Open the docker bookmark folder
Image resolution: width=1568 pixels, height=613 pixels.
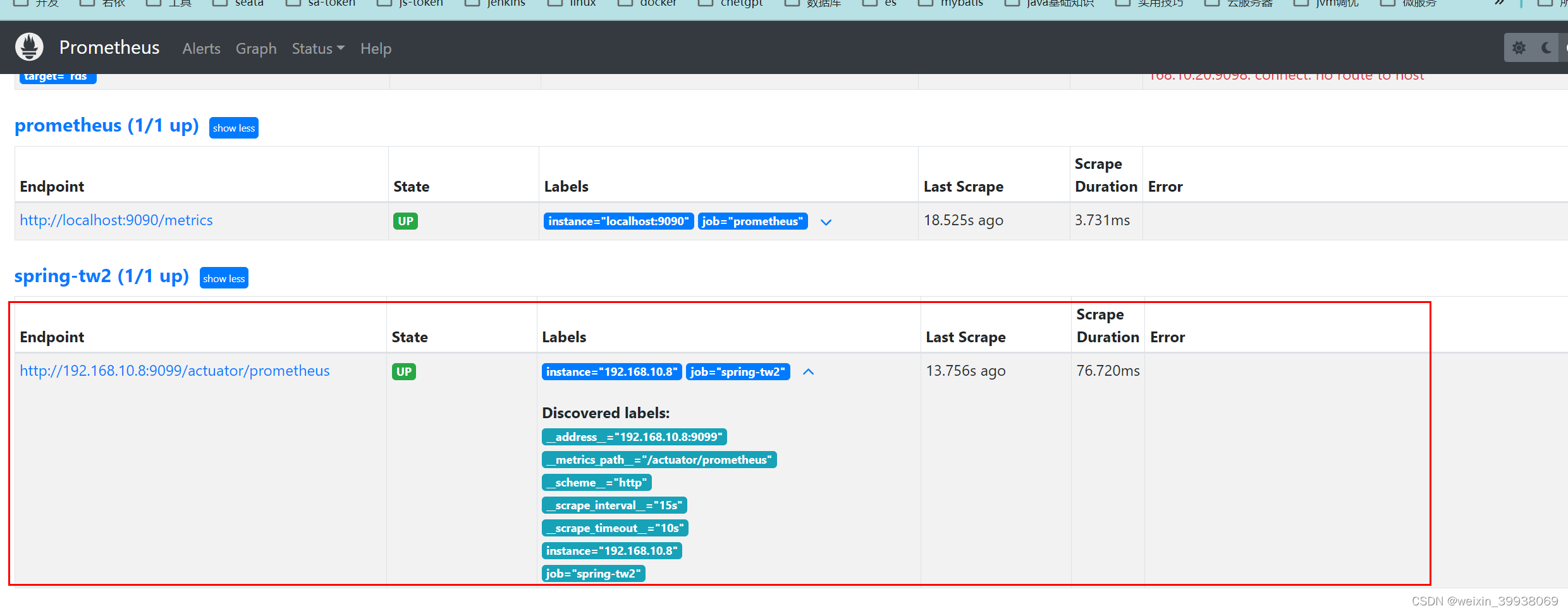(x=647, y=3)
